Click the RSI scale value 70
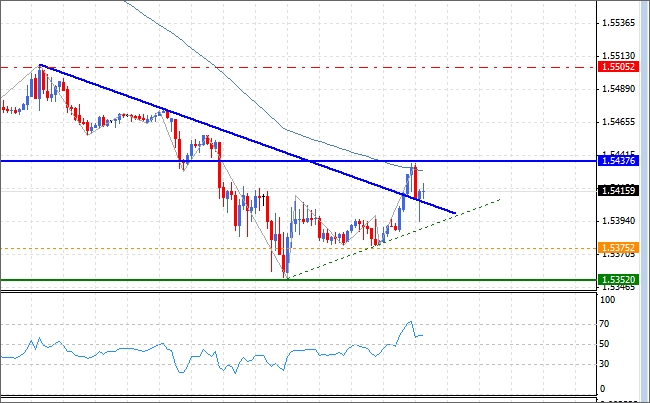 [x=604, y=324]
